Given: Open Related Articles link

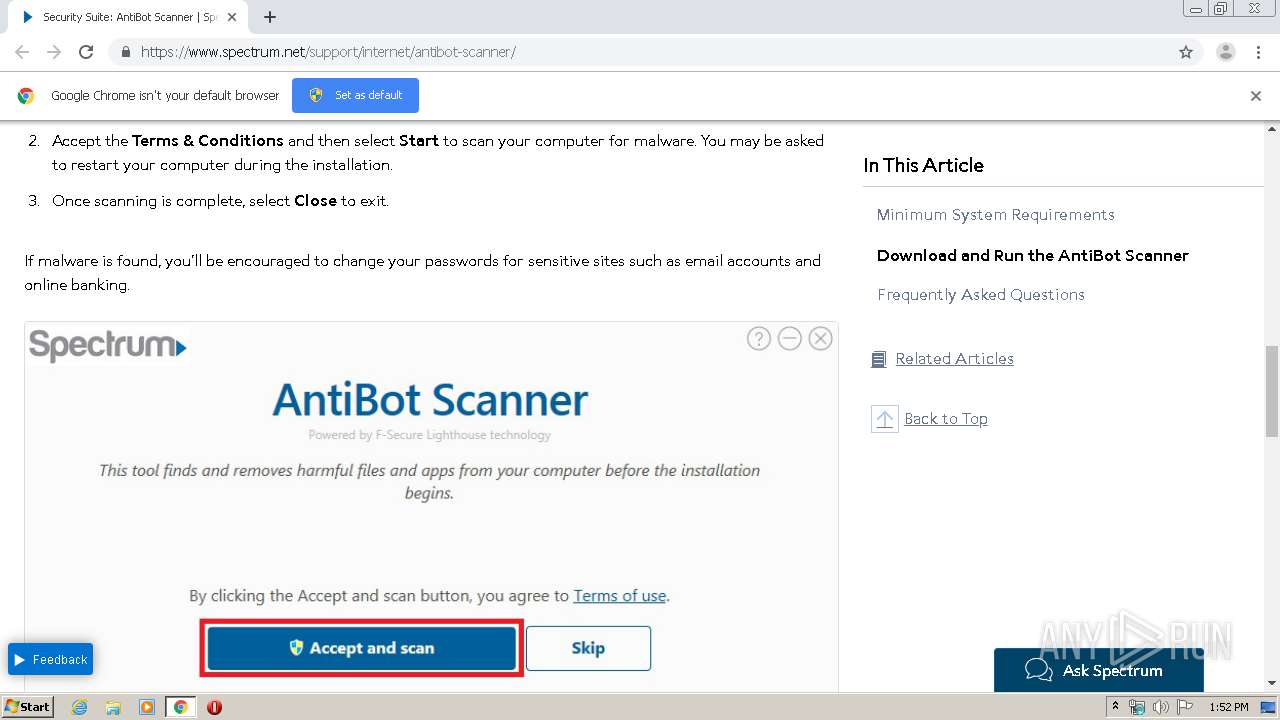Looking at the screenshot, I should tap(954, 359).
